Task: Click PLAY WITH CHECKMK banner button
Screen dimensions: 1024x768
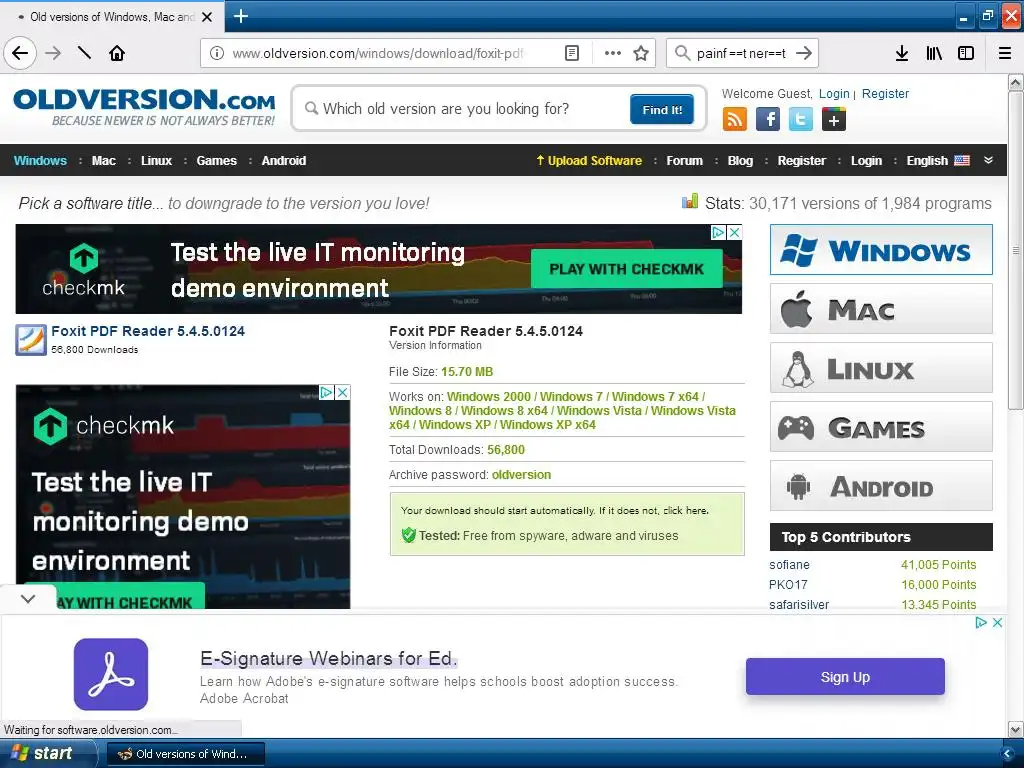Action: 627,268
